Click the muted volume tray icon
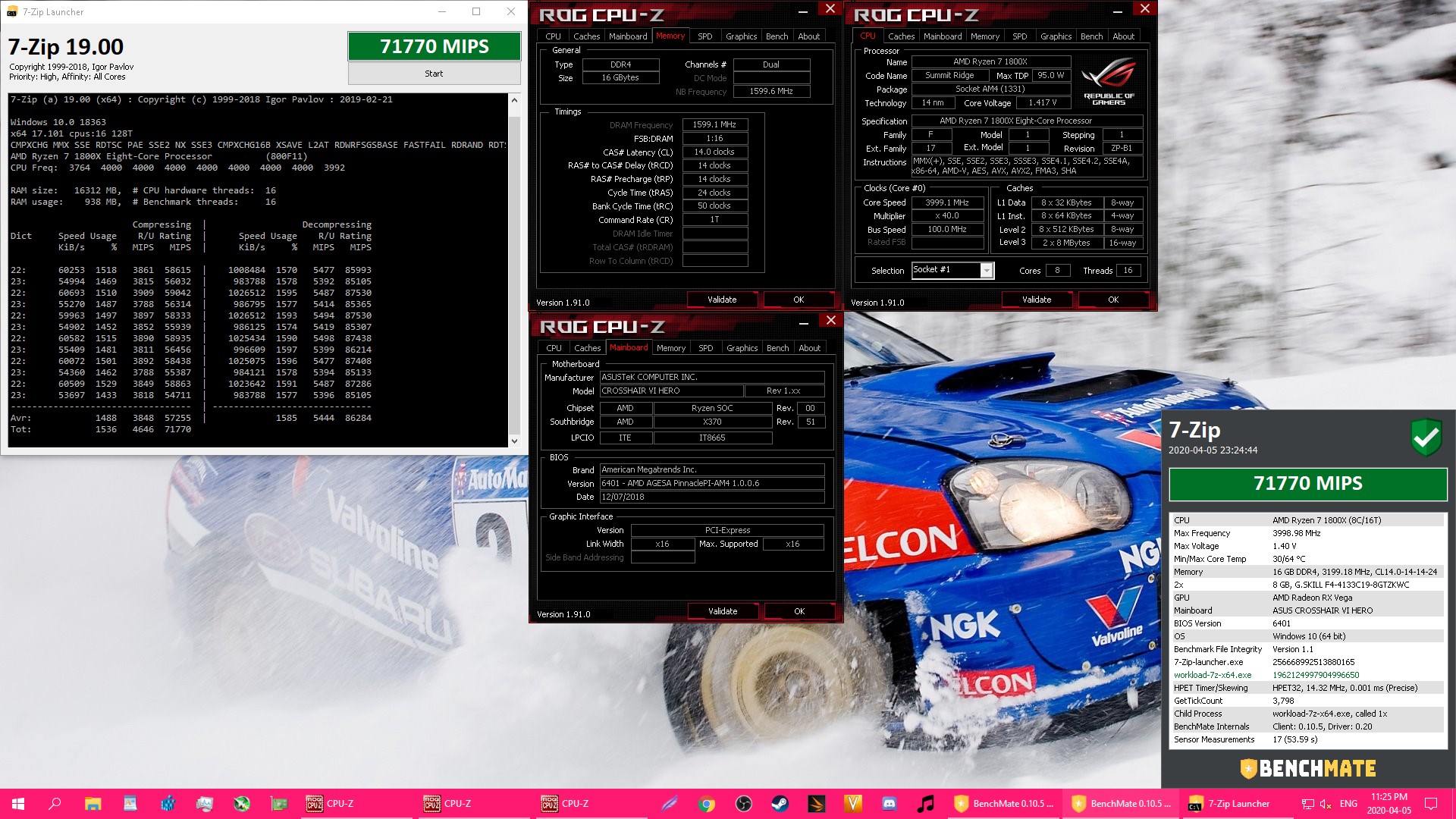This screenshot has height=819, width=1456. 1326,804
